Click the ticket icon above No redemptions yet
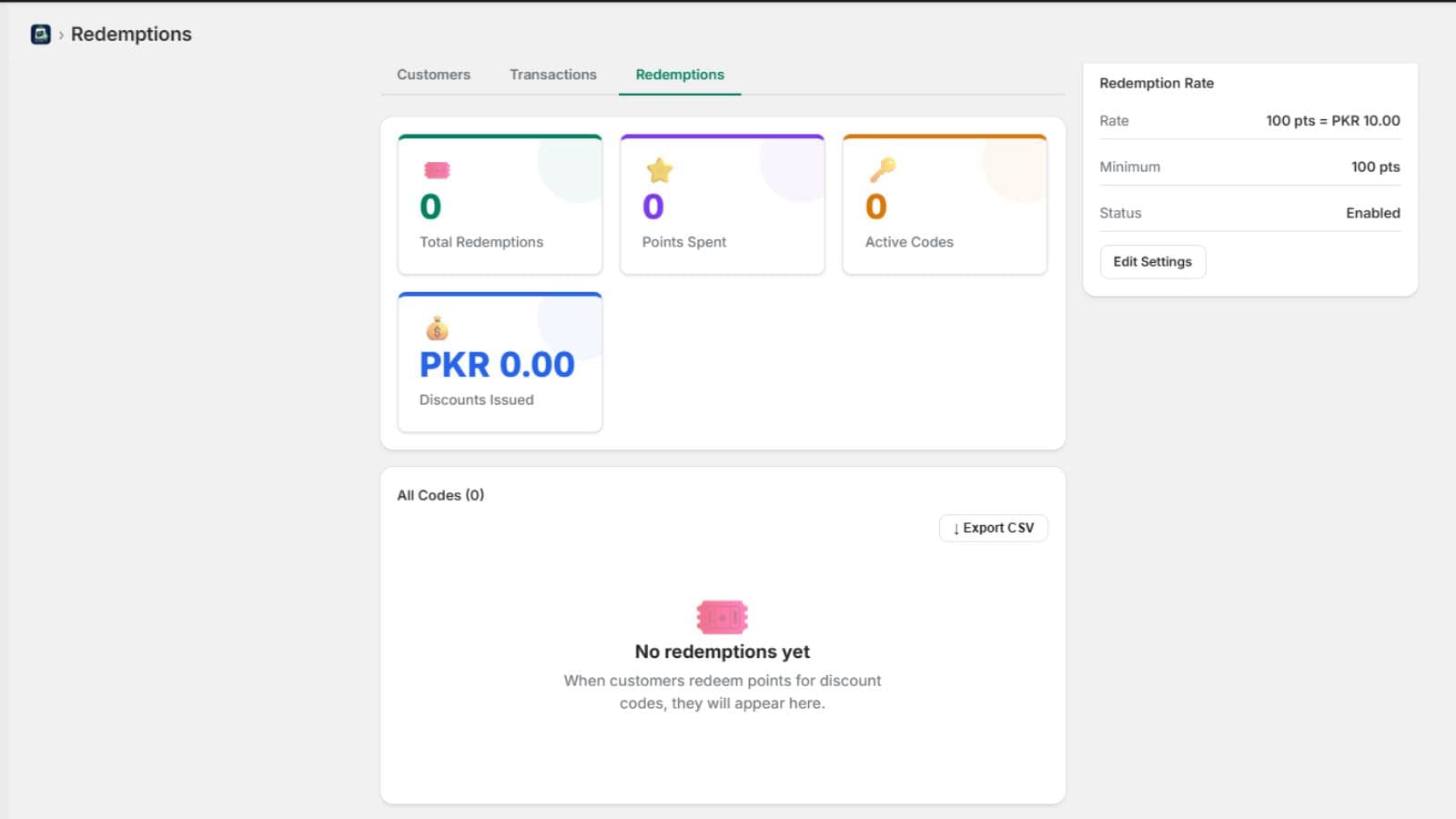 (723, 617)
